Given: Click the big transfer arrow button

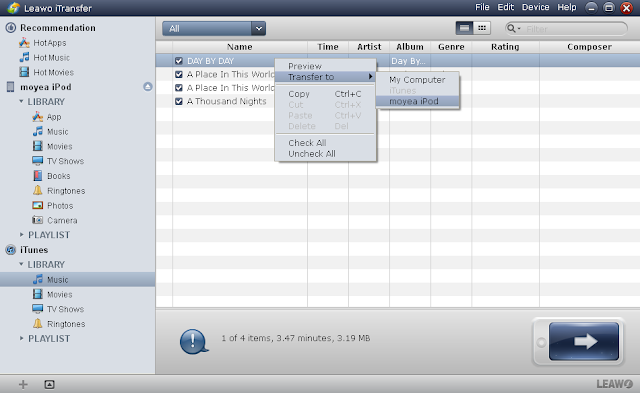Looking at the screenshot, I should [584, 342].
